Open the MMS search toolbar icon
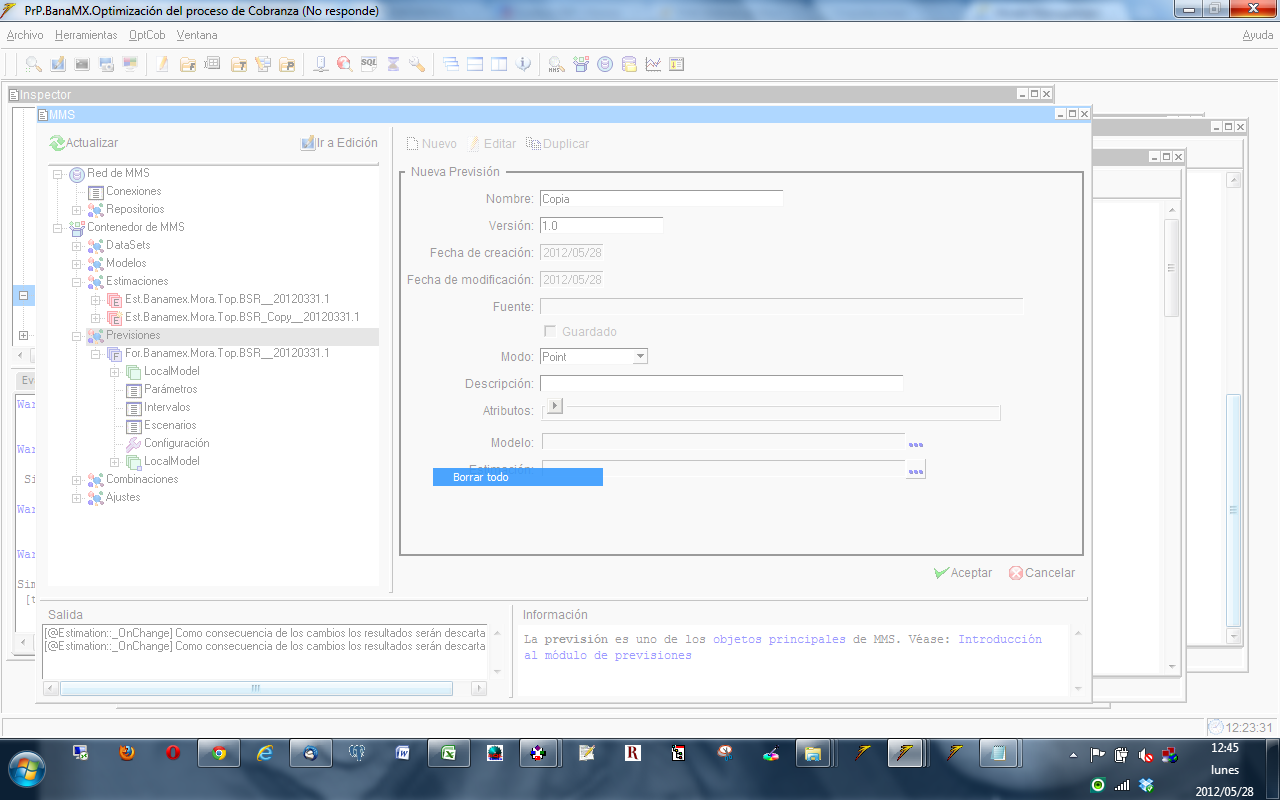1280x800 pixels. (x=556, y=64)
